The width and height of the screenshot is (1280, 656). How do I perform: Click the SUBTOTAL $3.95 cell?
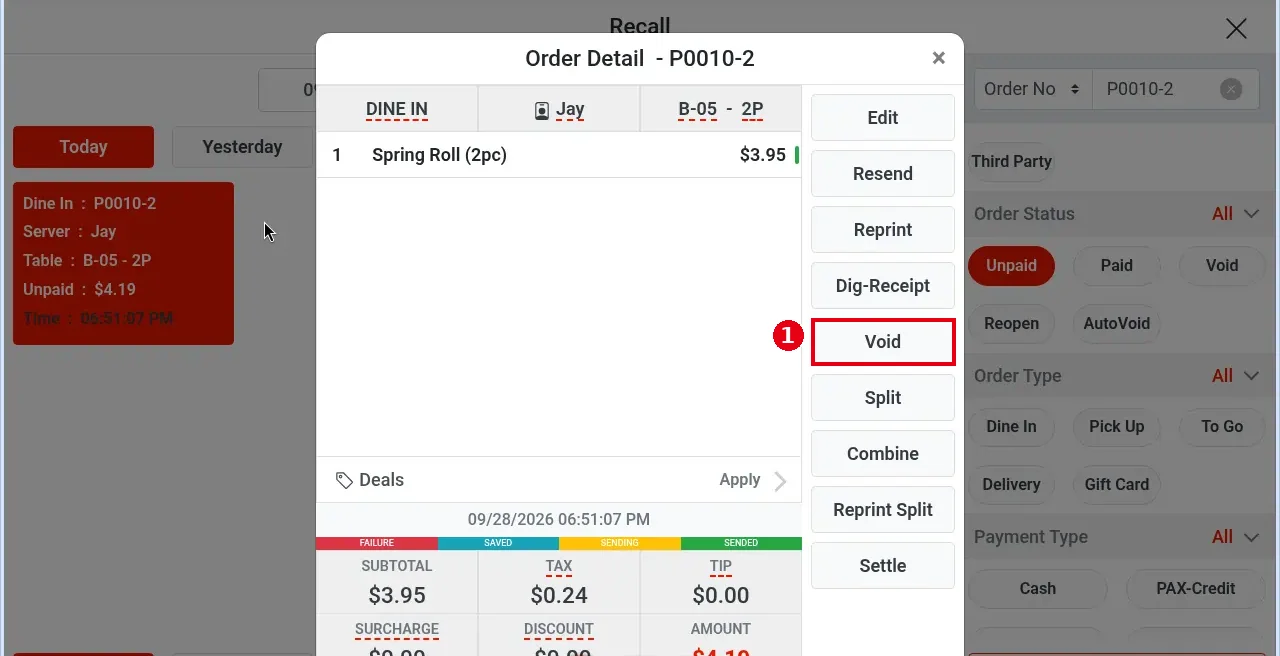pos(397,582)
